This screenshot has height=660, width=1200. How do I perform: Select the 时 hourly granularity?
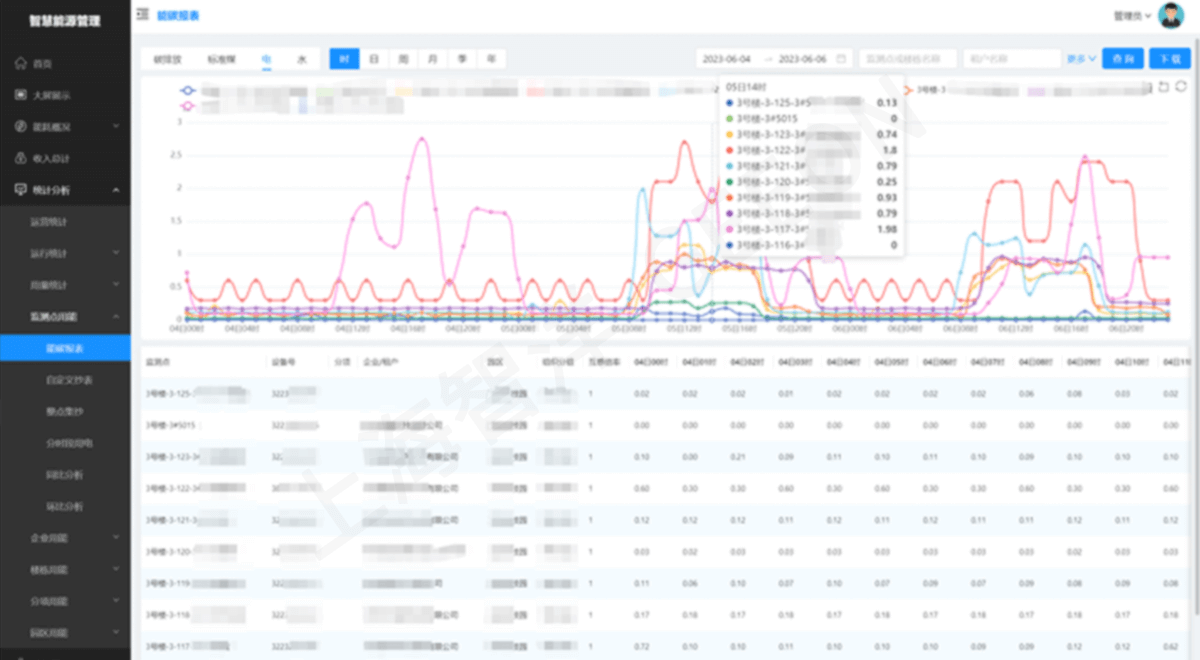(x=344, y=59)
